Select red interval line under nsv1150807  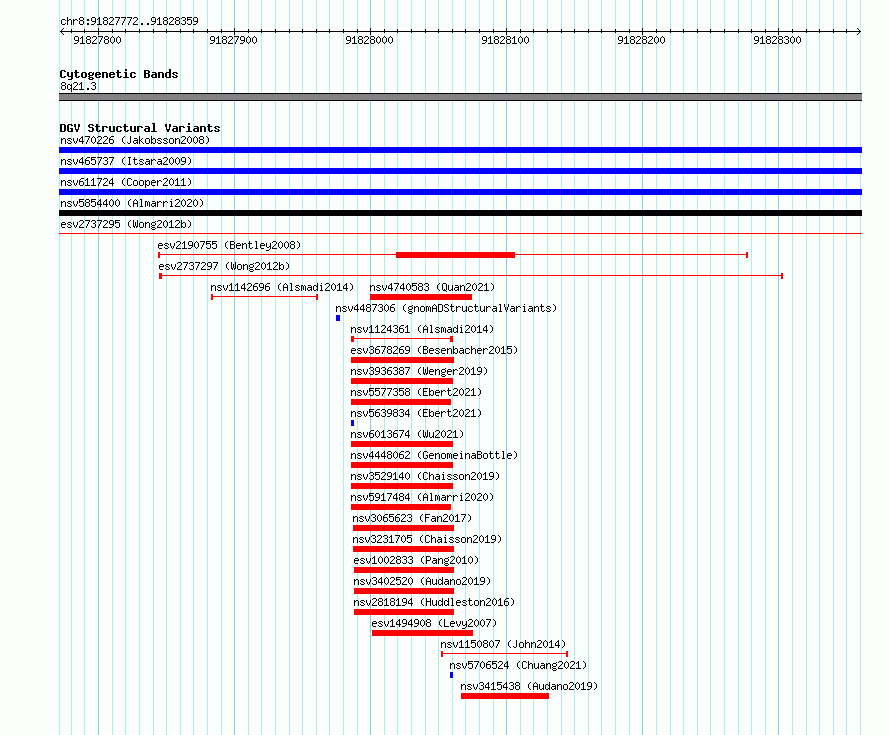[504, 654]
